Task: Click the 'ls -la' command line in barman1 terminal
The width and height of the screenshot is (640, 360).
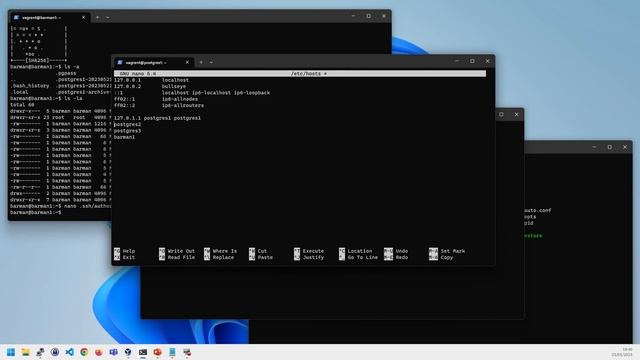Action: coord(47,98)
